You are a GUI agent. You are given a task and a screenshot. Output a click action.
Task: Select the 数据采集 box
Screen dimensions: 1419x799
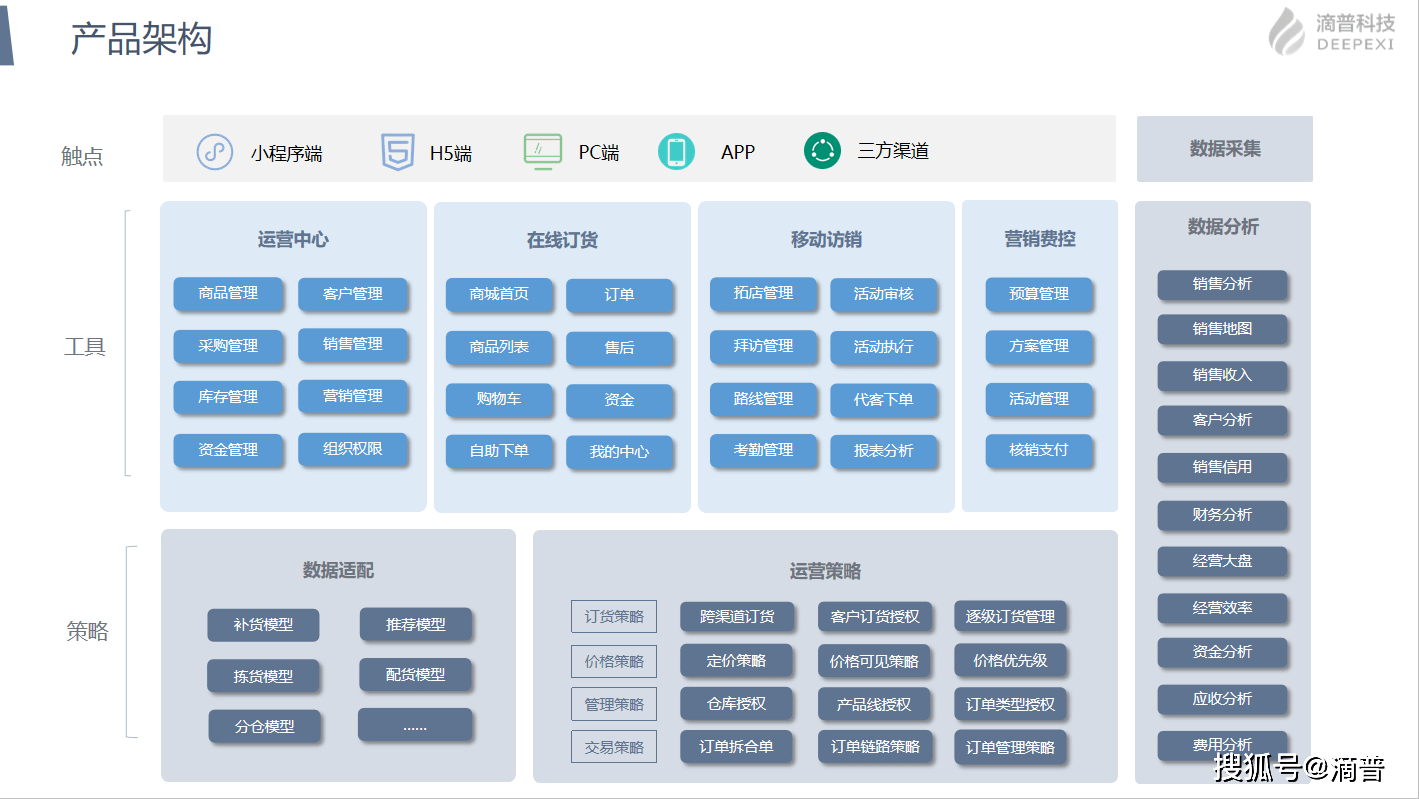coord(1224,149)
